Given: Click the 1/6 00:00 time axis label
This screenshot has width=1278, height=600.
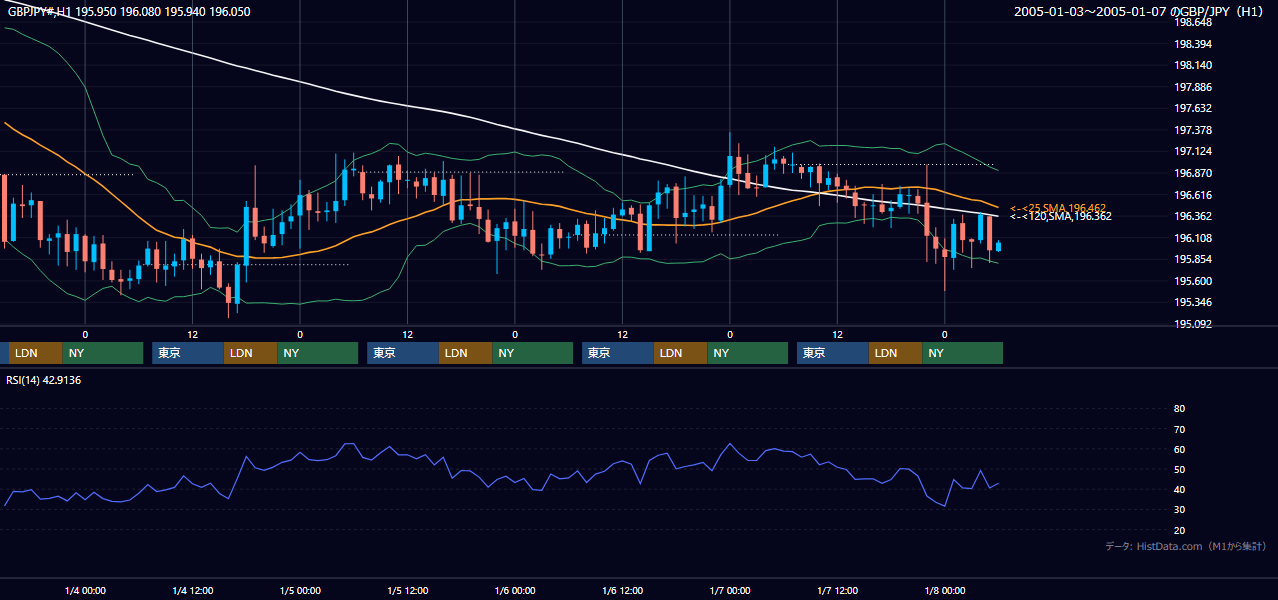Looking at the screenshot, I should click(x=515, y=590).
